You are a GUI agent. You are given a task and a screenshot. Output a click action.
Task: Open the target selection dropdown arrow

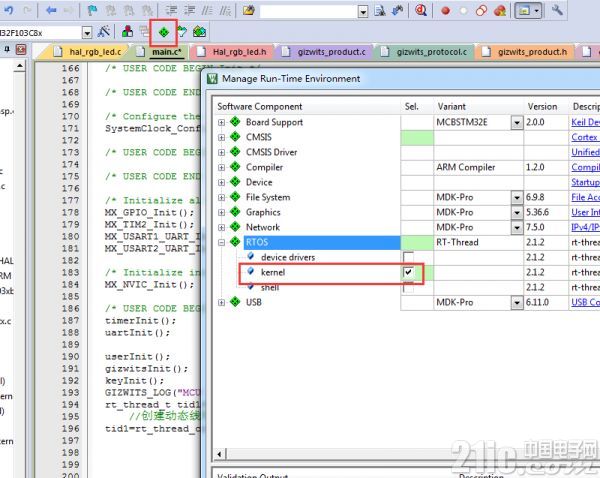point(87,33)
